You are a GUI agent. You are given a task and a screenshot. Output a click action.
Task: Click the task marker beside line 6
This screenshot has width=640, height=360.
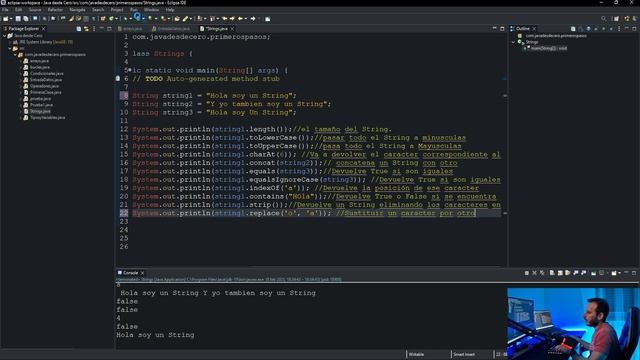pos(118,78)
